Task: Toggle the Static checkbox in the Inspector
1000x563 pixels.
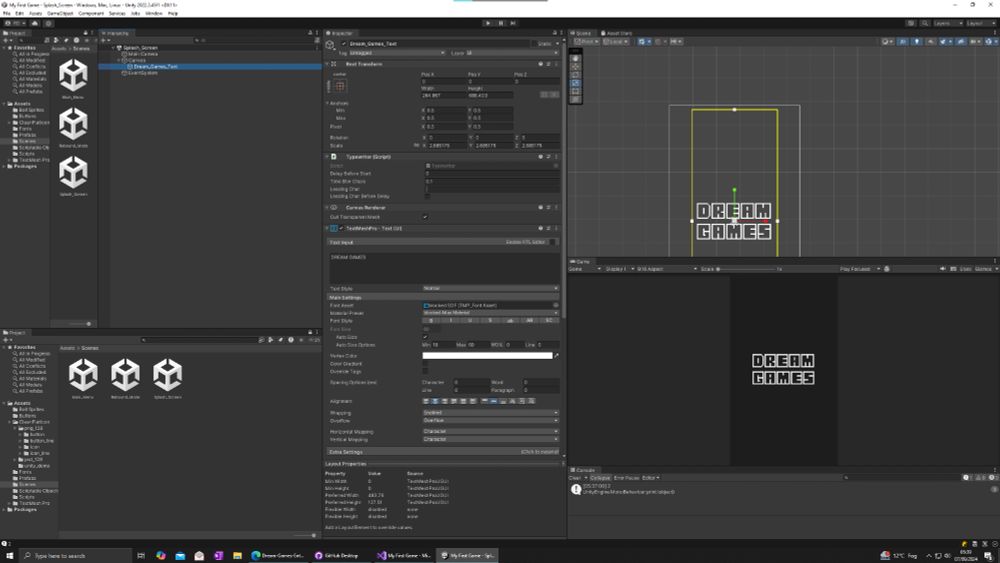Action: coord(532,43)
